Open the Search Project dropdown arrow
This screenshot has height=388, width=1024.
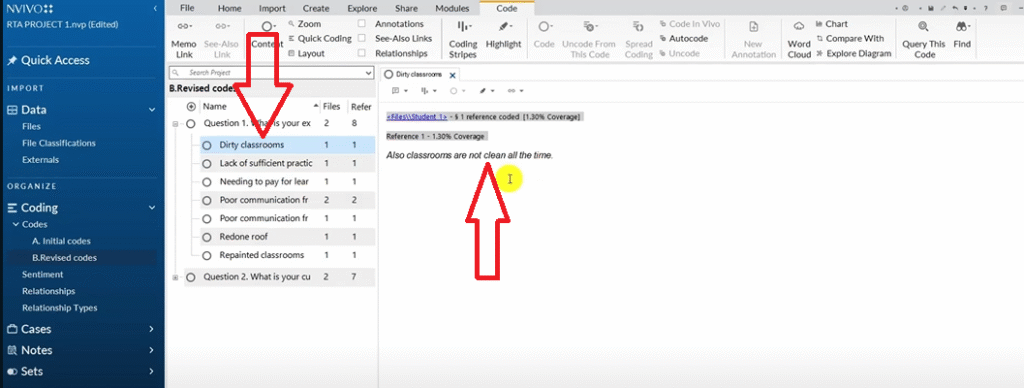[368, 73]
